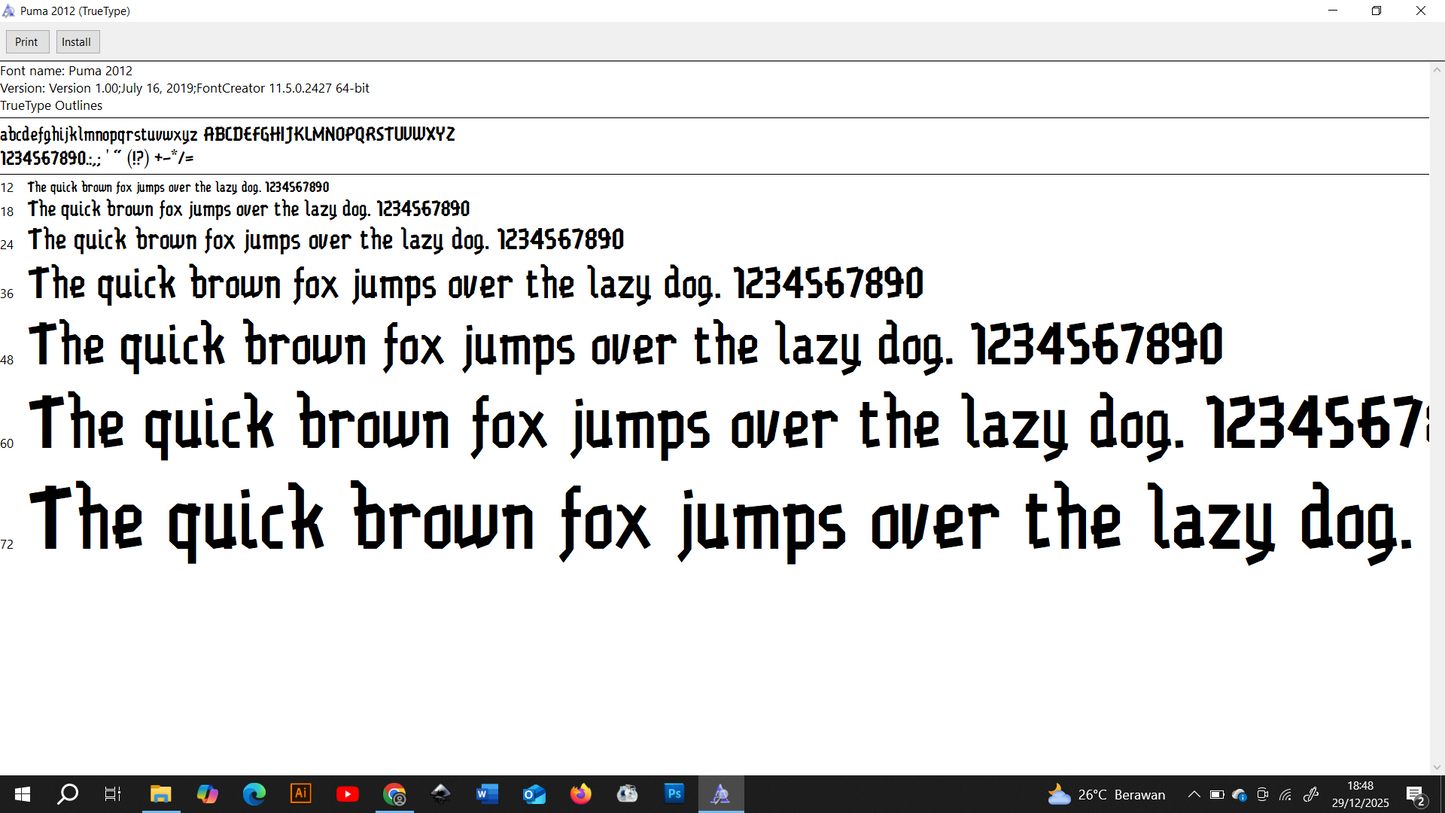Open Microsoft Word from the taskbar
The height and width of the screenshot is (813, 1445).
(487, 795)
